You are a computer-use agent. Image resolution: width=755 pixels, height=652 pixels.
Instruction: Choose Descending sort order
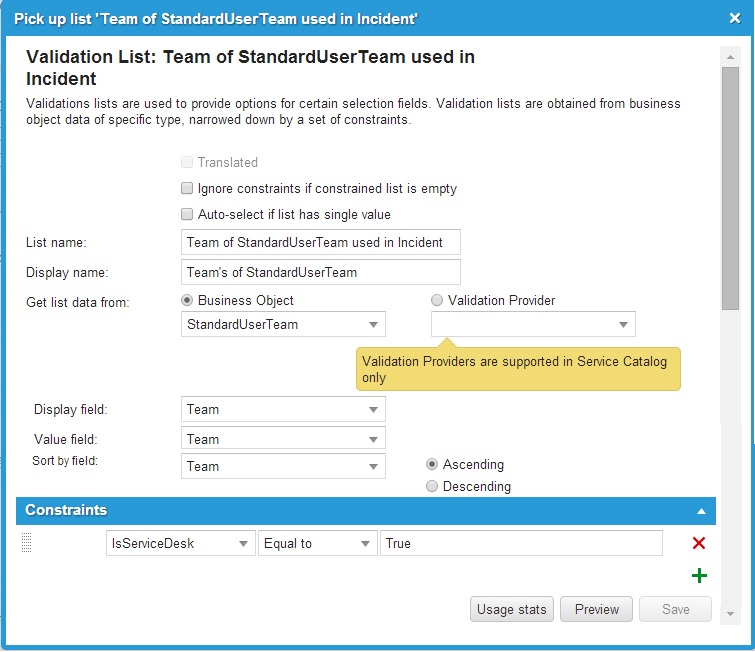pos(432,486)
